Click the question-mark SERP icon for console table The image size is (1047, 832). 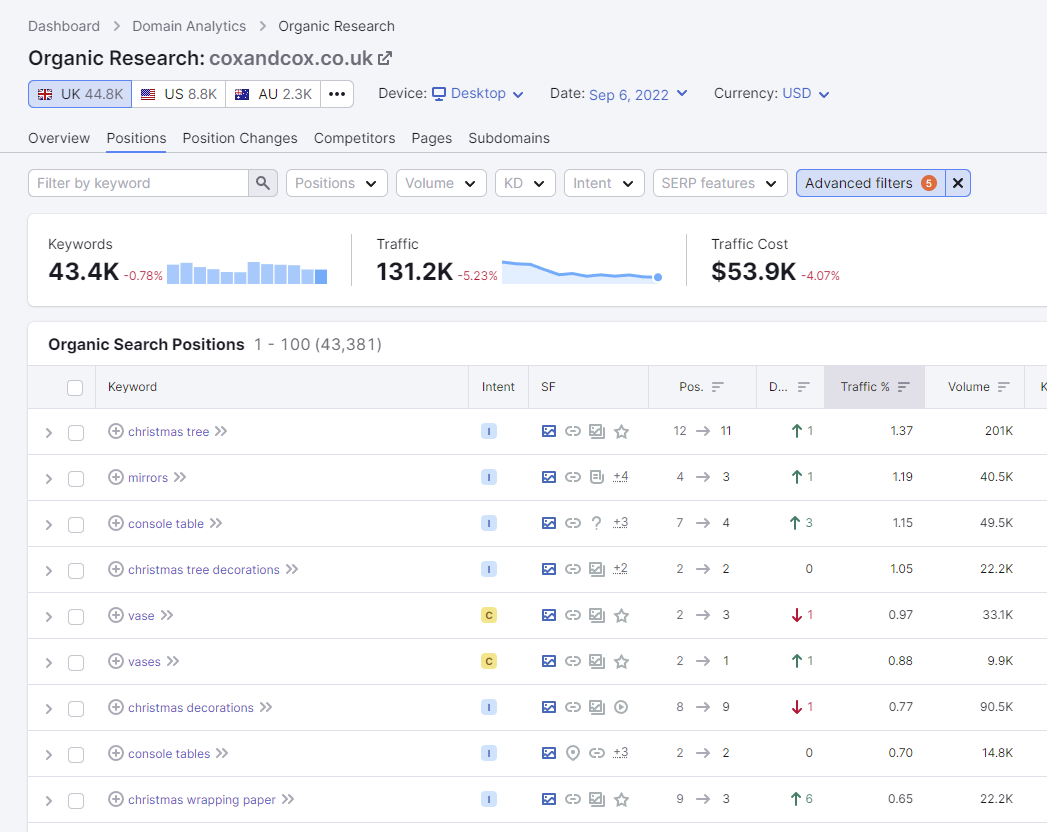597,522
